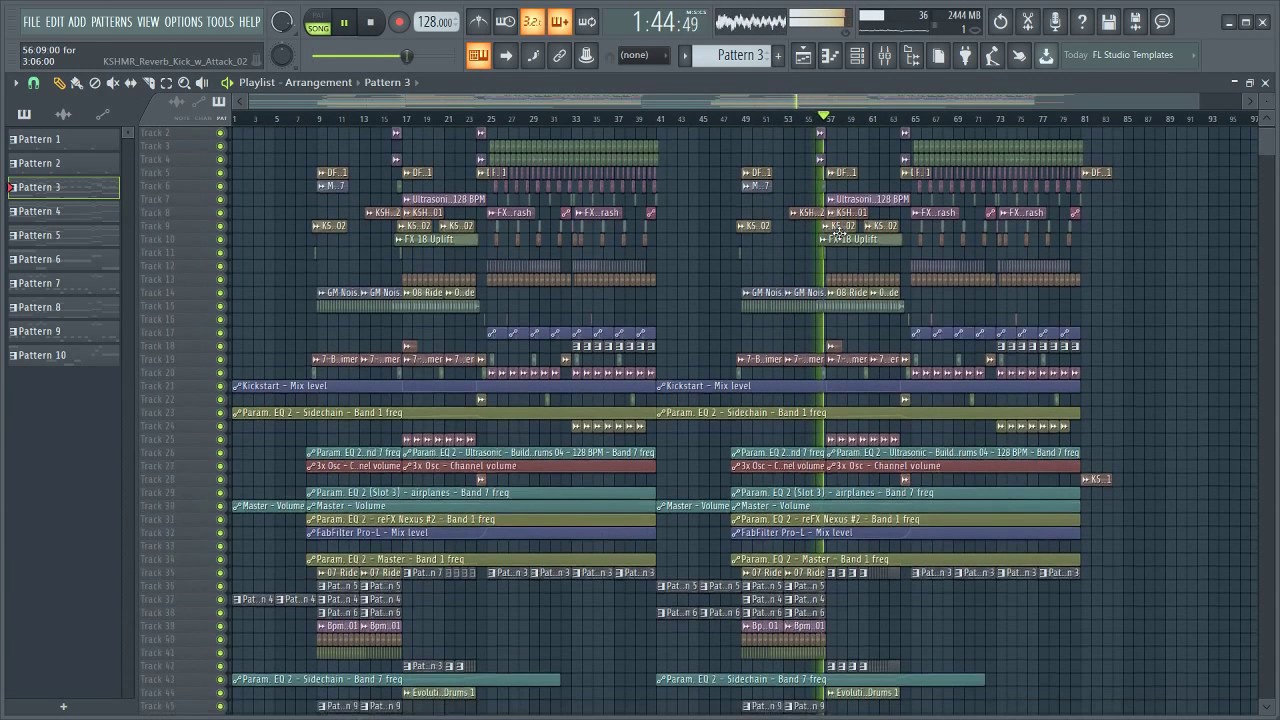1280x720 pixels.
Task: Toggle typing keyboard to piano
Action: 478,56
